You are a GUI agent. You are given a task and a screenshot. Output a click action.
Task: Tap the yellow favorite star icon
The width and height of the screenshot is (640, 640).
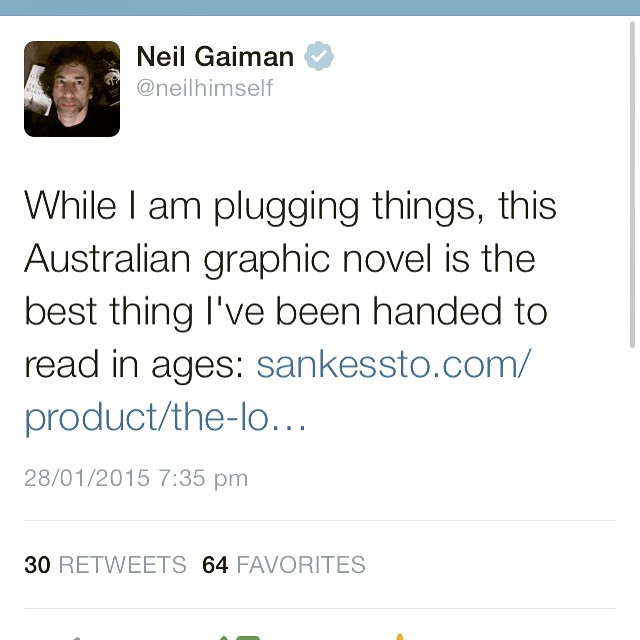[399, 636]
